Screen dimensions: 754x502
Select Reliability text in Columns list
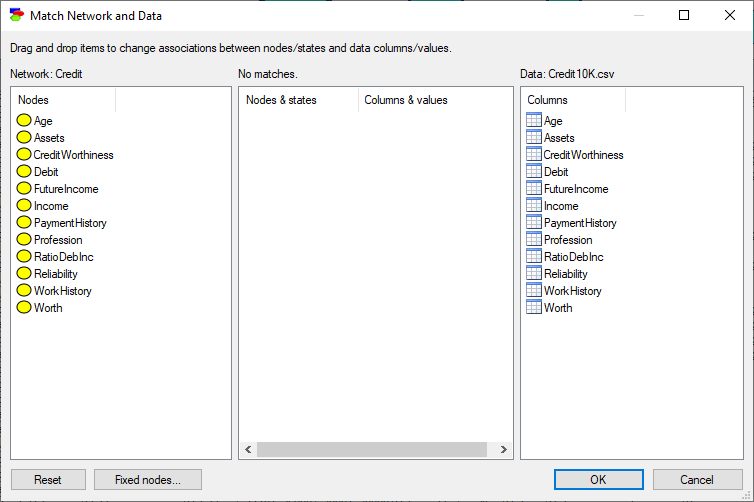(566, 274)
